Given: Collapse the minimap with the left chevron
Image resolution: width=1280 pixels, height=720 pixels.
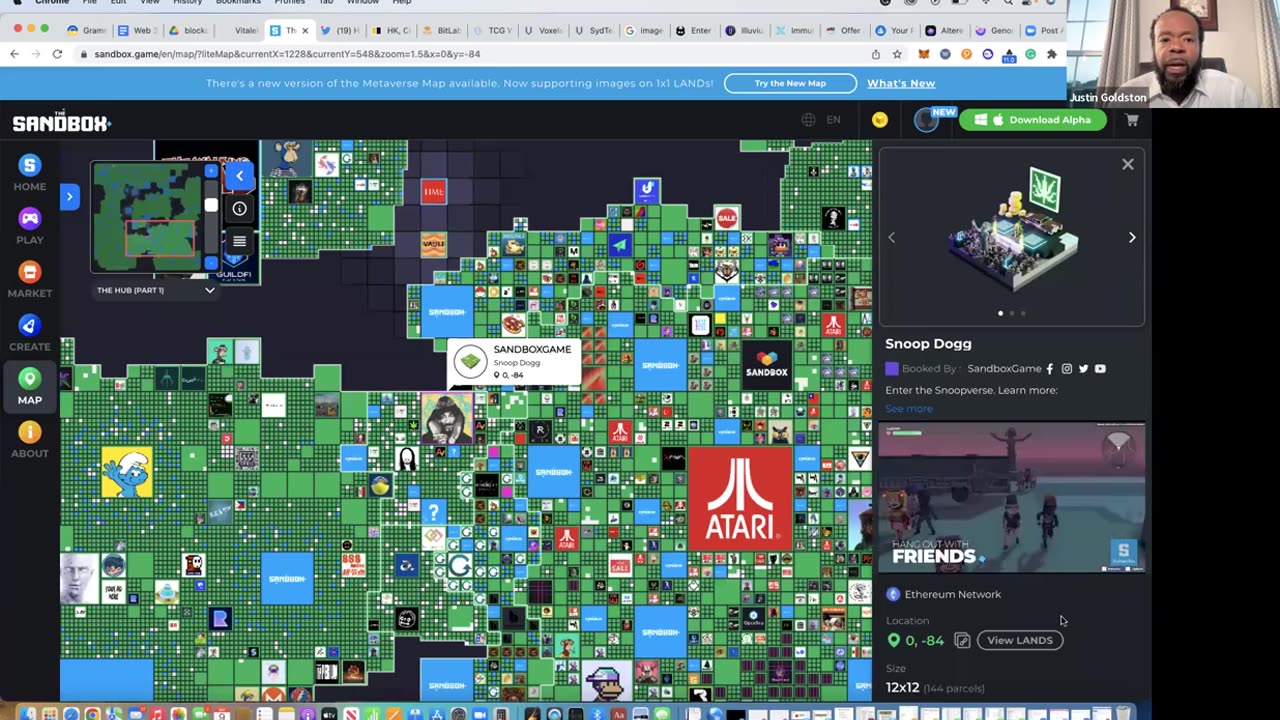Looking at the screenshot, I should (x=239, y=176).
